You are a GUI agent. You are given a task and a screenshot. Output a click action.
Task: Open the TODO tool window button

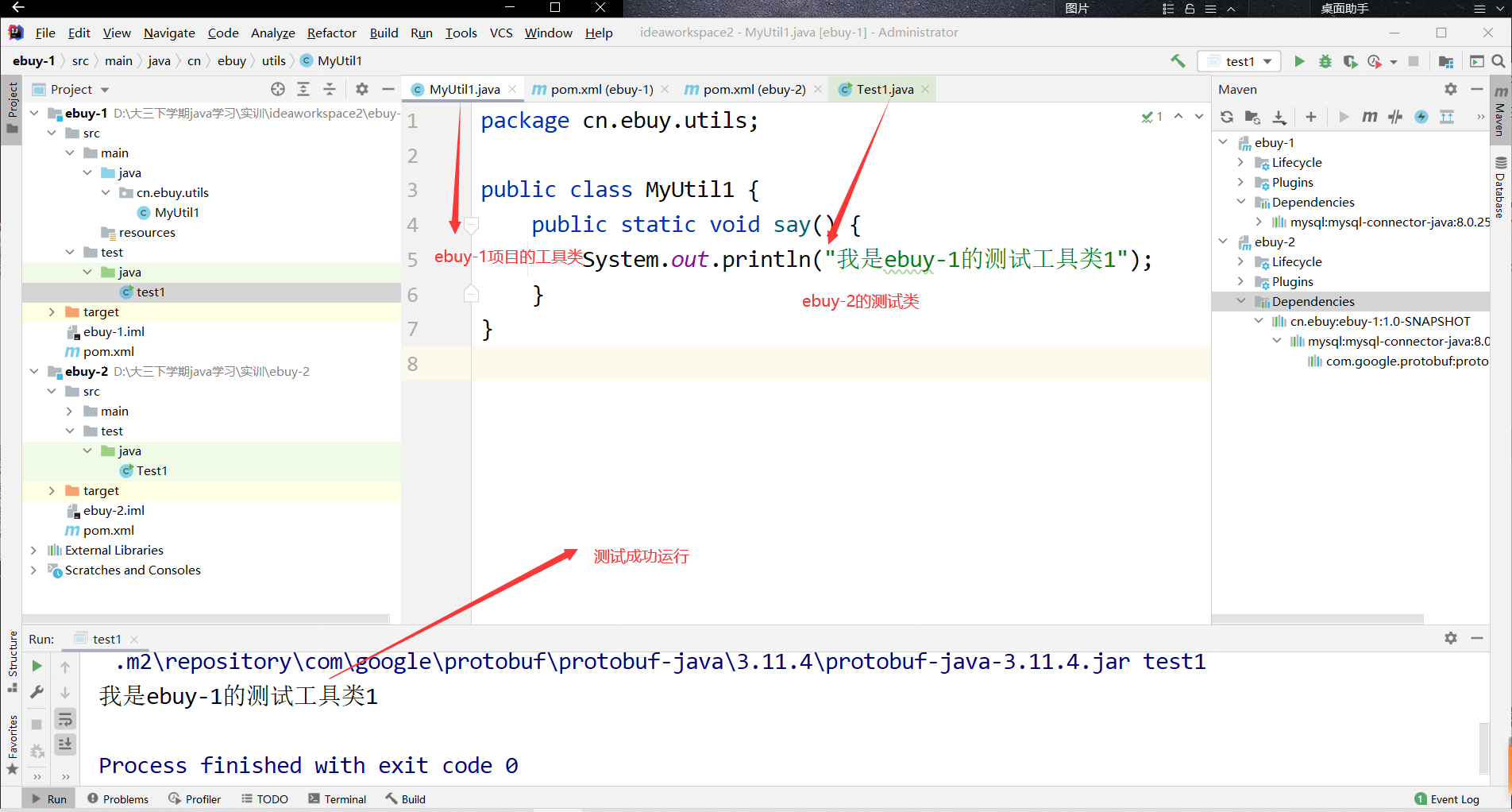[x=264, y=798]
